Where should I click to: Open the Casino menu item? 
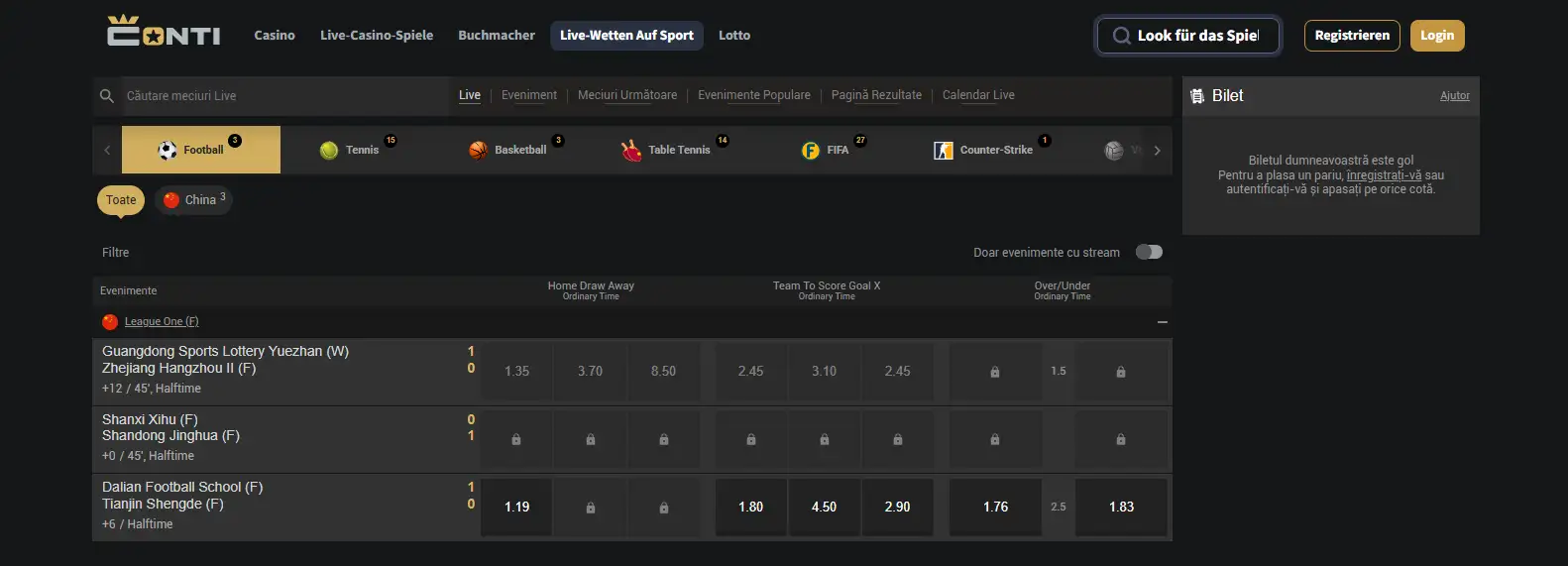coord(275,35)
